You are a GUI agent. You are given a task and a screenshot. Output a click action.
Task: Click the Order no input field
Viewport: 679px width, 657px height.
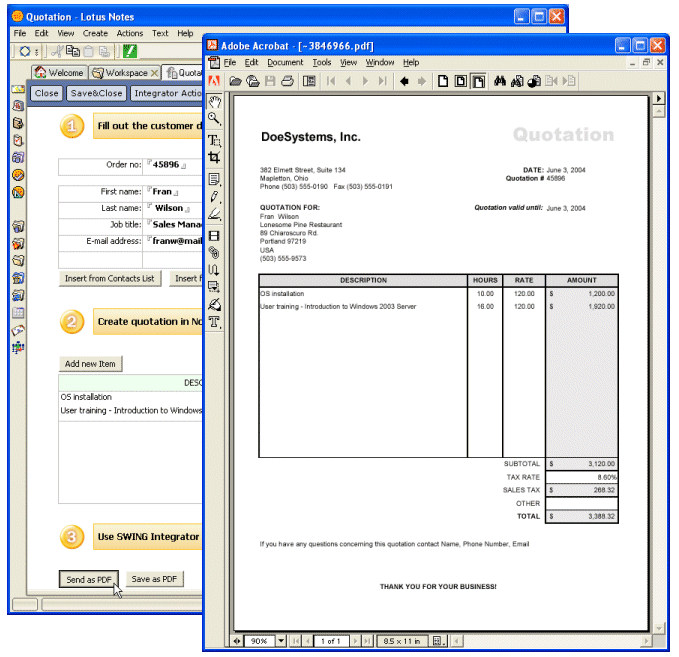(x=175, y=165)
